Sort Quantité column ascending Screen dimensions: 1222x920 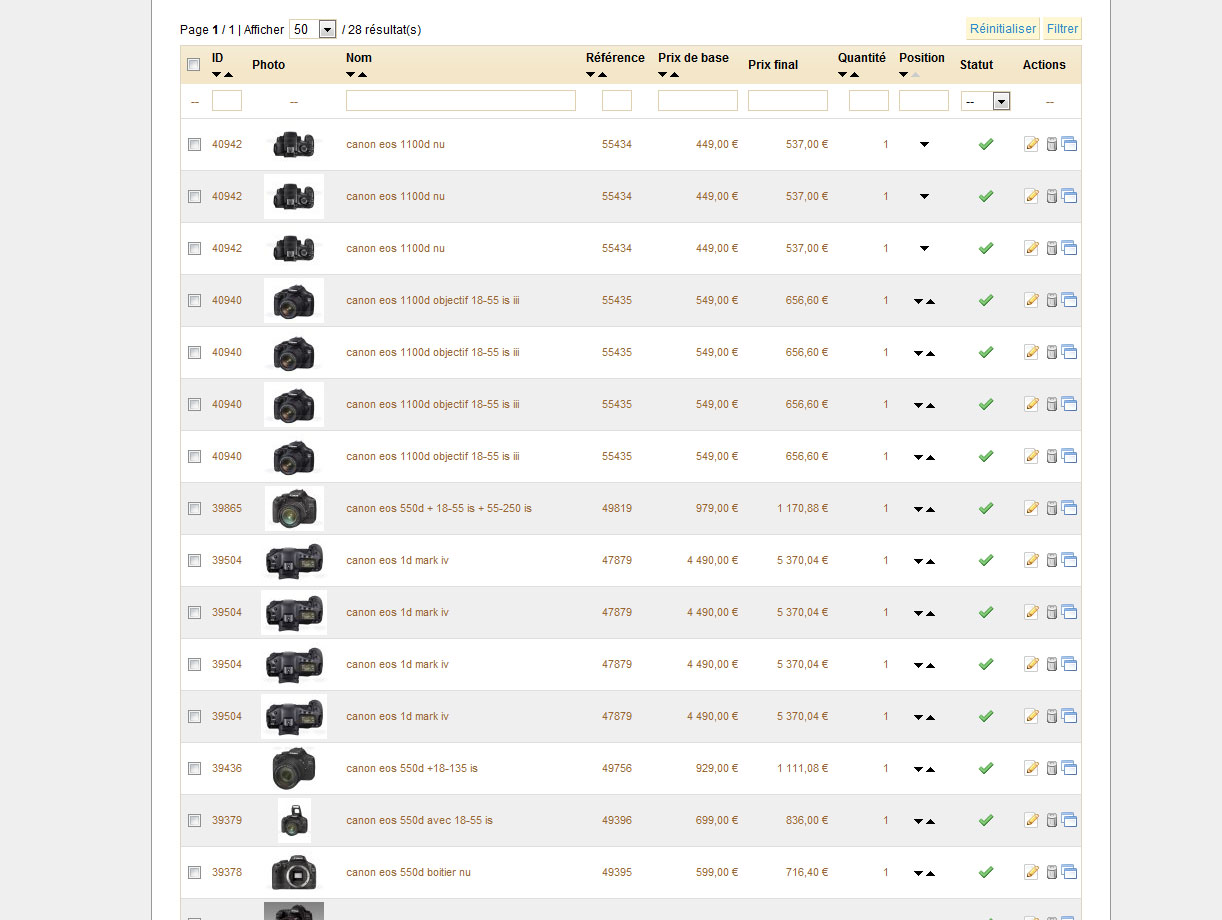coord(854,75)
